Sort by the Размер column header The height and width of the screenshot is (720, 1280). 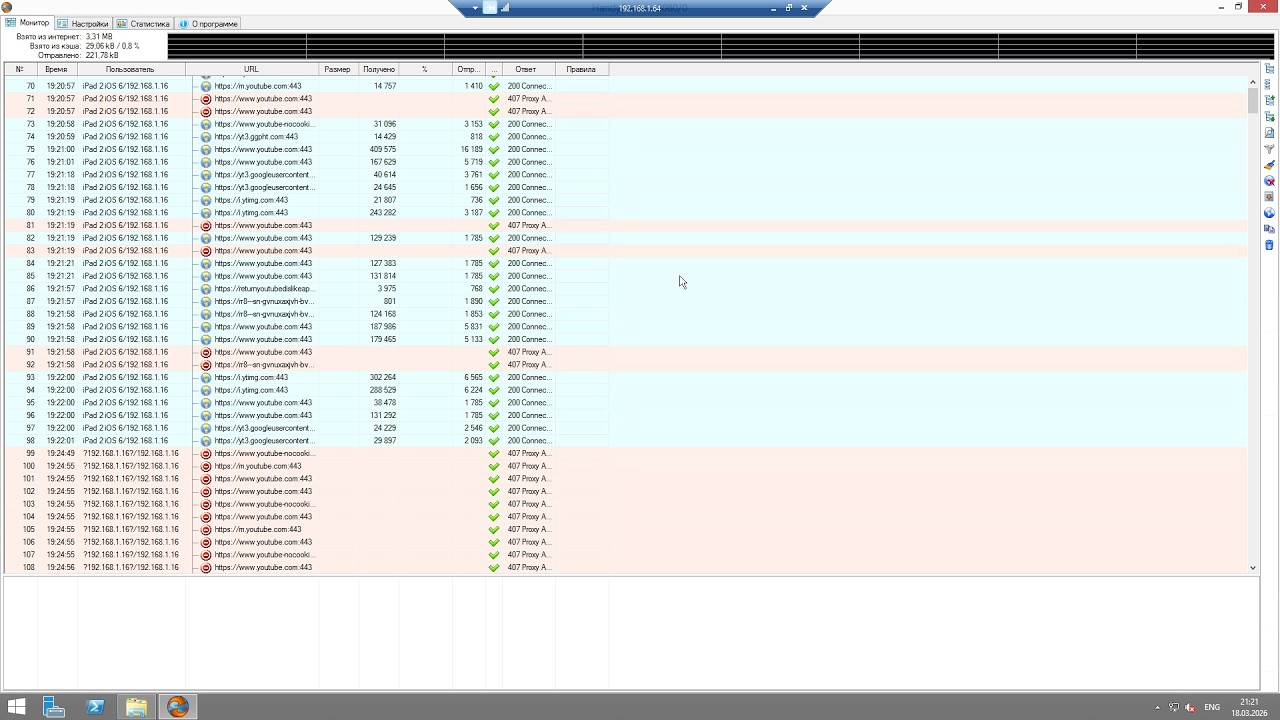pos(337,69)
